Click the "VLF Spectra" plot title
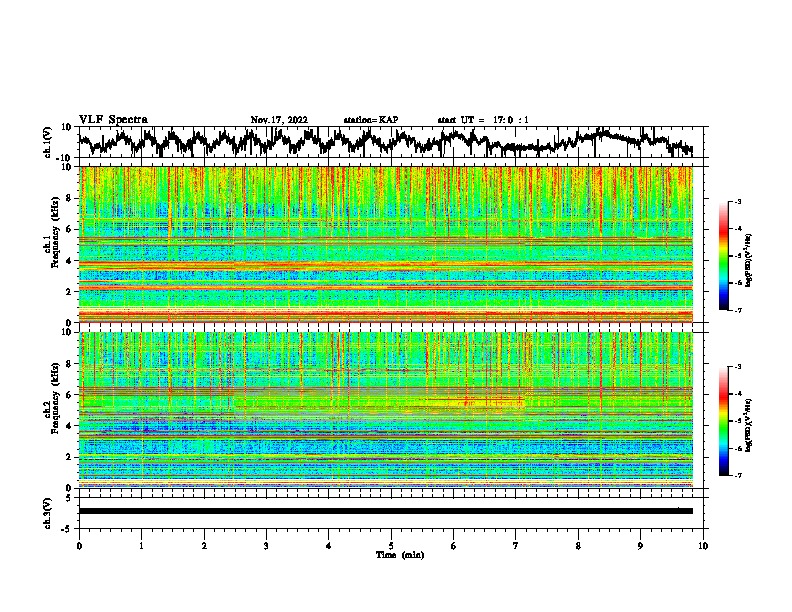Image resolution: width=792 pixels, height=612 pixels. [113, 120]
